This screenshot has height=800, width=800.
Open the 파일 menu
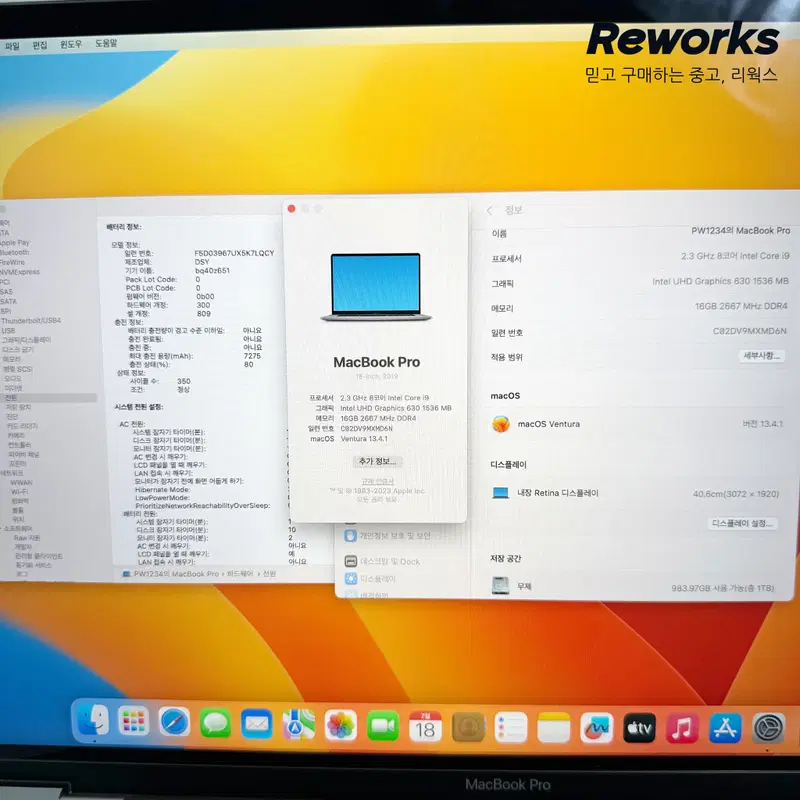[12, 46]
